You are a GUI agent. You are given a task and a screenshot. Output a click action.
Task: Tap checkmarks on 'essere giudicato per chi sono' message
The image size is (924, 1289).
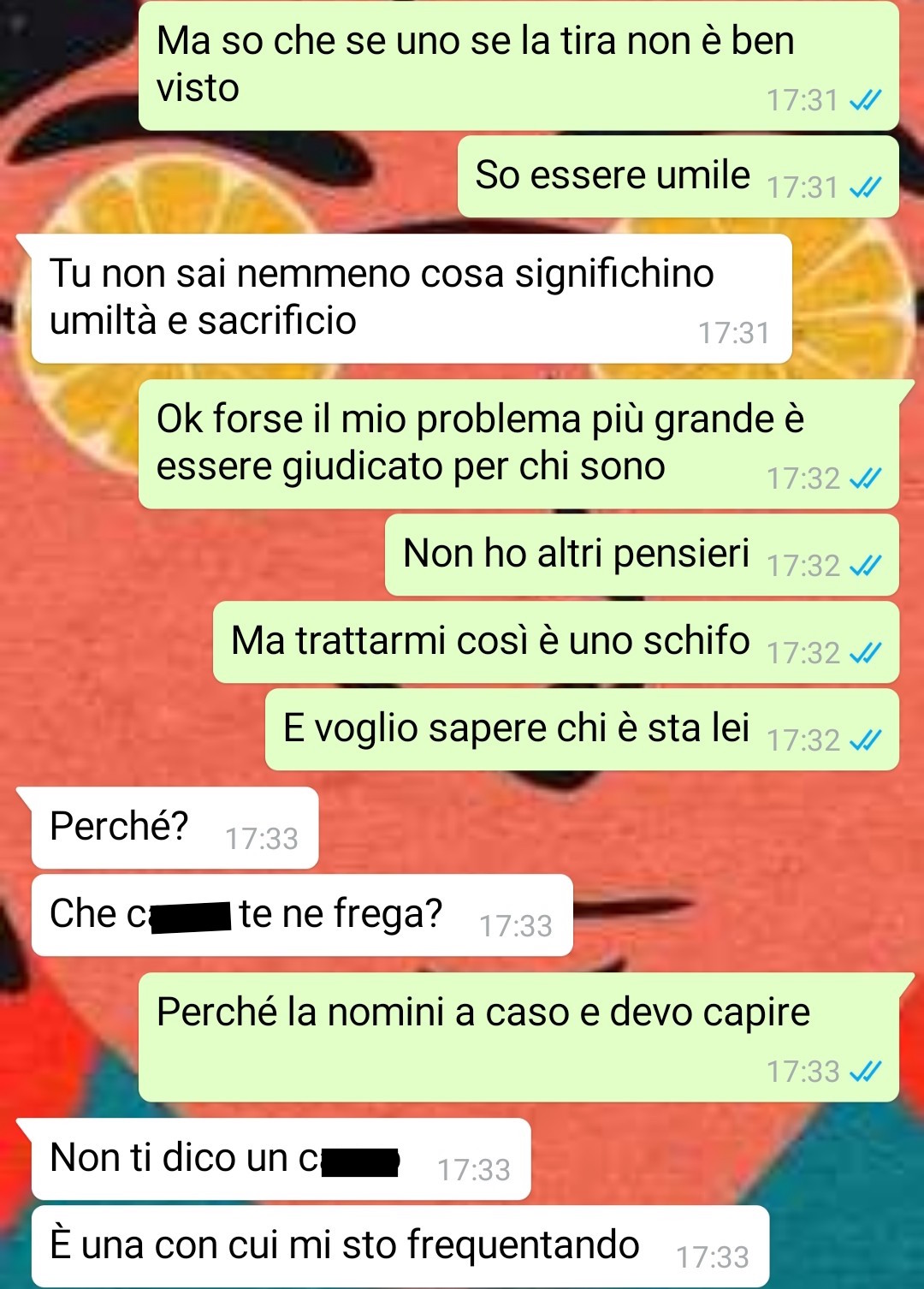(865, 478)
